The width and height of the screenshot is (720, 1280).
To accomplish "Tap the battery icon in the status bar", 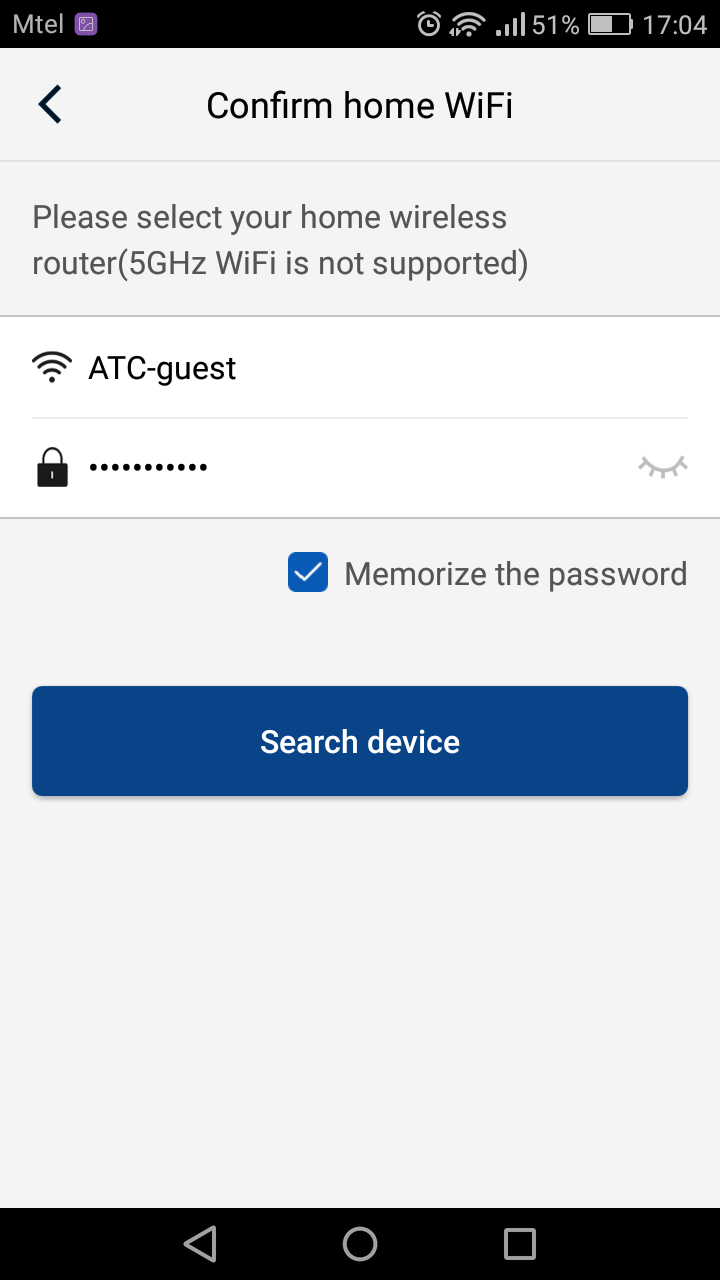I will point(610,24).
